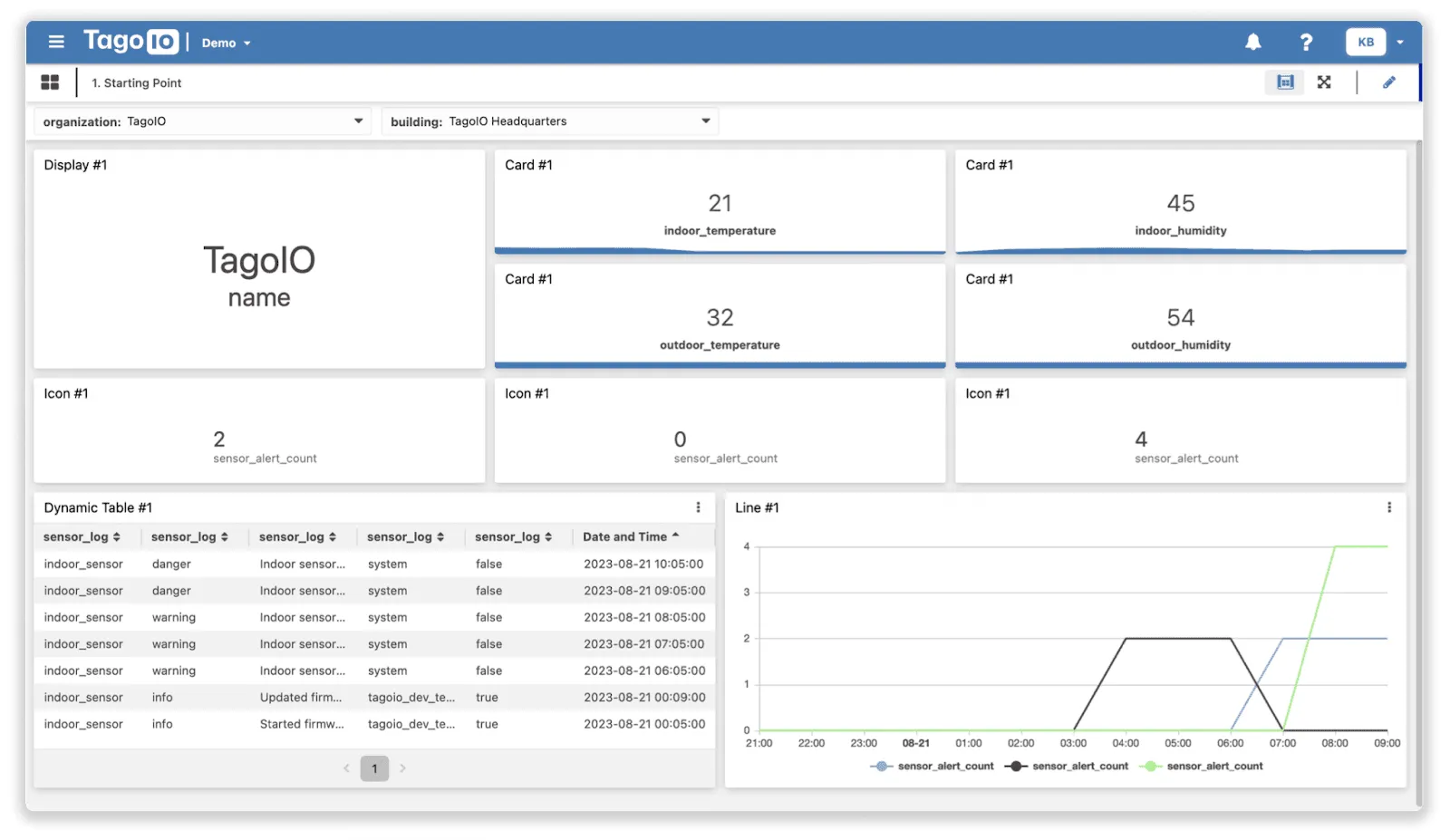Viewport: 1450px width, 840px height.
Task: Click the blueprint dashboard icon in the toolbar
Action: 1284,82
